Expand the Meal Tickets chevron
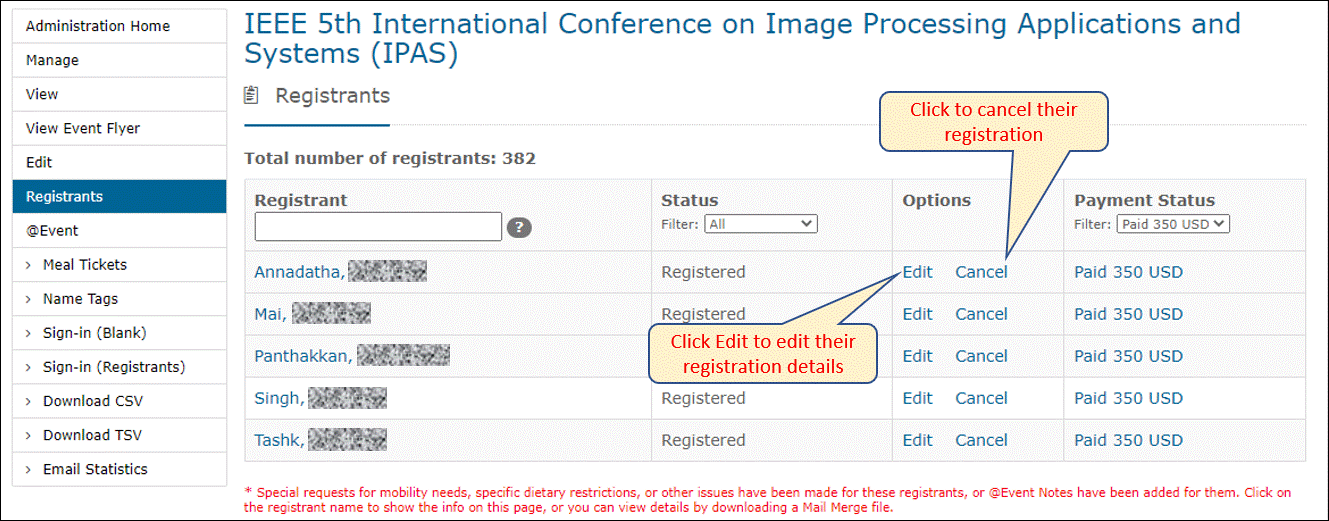The image size is (1329, 521). coord(29,265)
